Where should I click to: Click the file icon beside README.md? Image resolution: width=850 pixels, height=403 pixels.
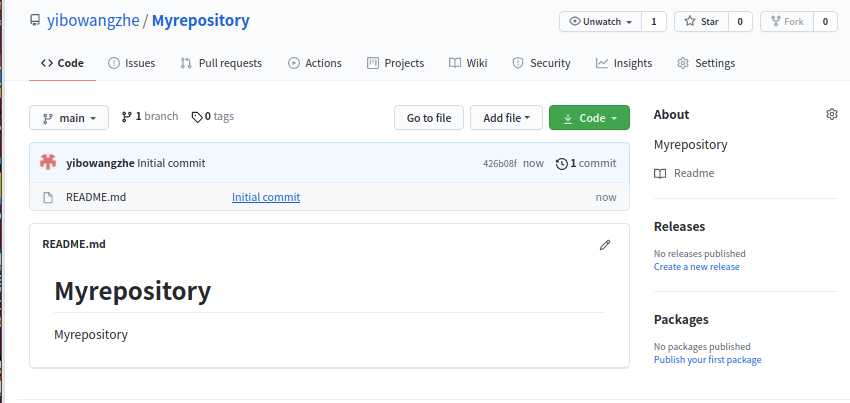pyautogui.click(x=48, y=197)
